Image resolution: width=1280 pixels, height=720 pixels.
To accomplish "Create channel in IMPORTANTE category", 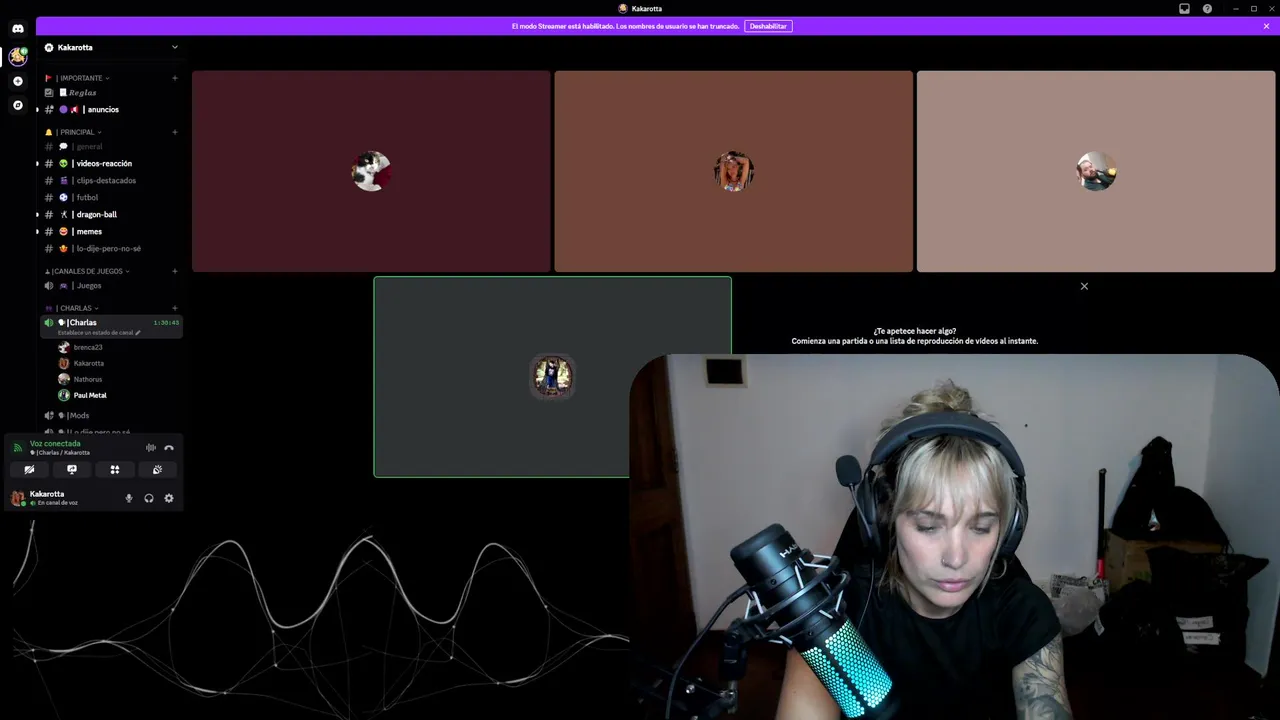I will [x=175, y=78].
